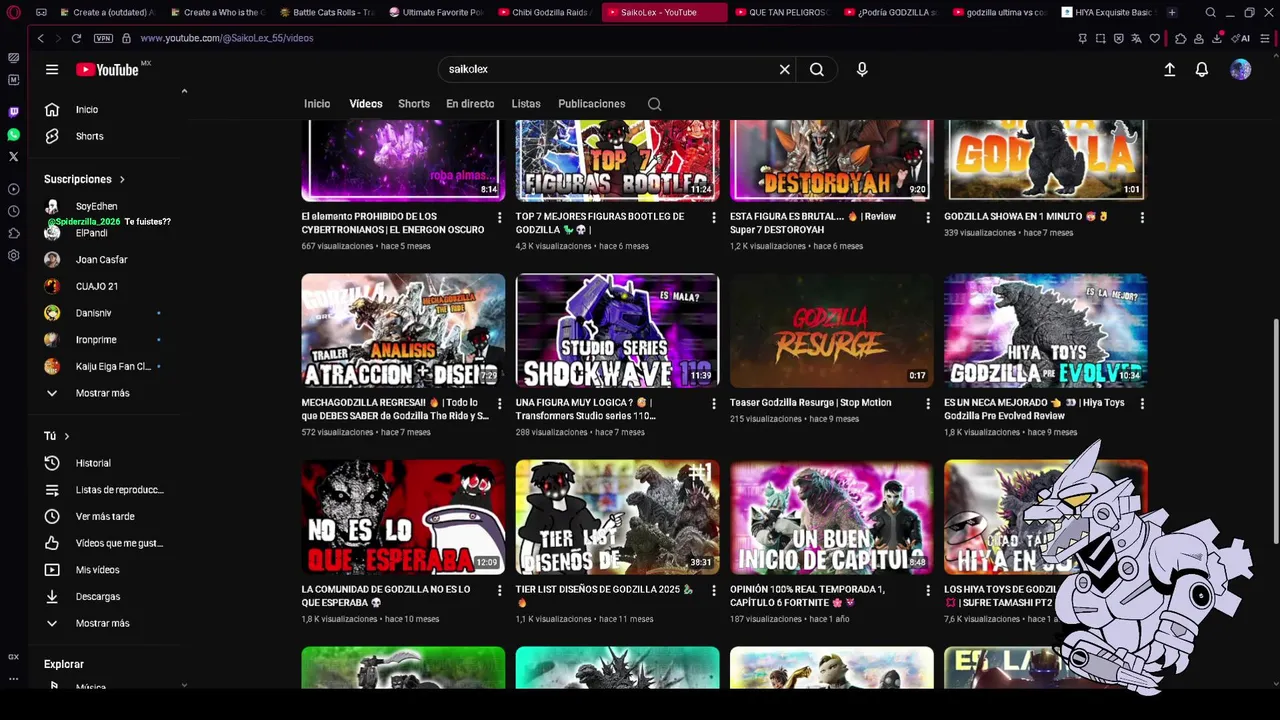
Task: Open options for 'TIER LIST DISEÑOS' video
Action: (714, 590)
